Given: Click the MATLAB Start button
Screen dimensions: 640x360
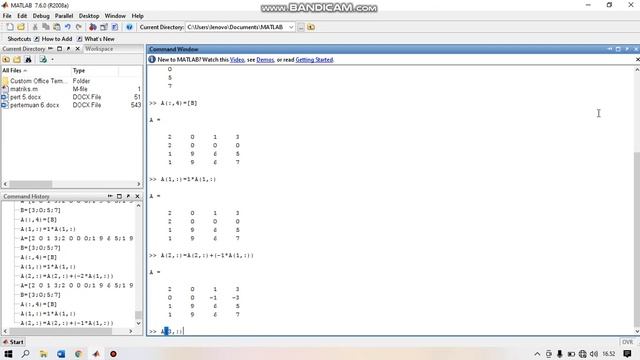Looking at the screenshot, I should [13, 342].
